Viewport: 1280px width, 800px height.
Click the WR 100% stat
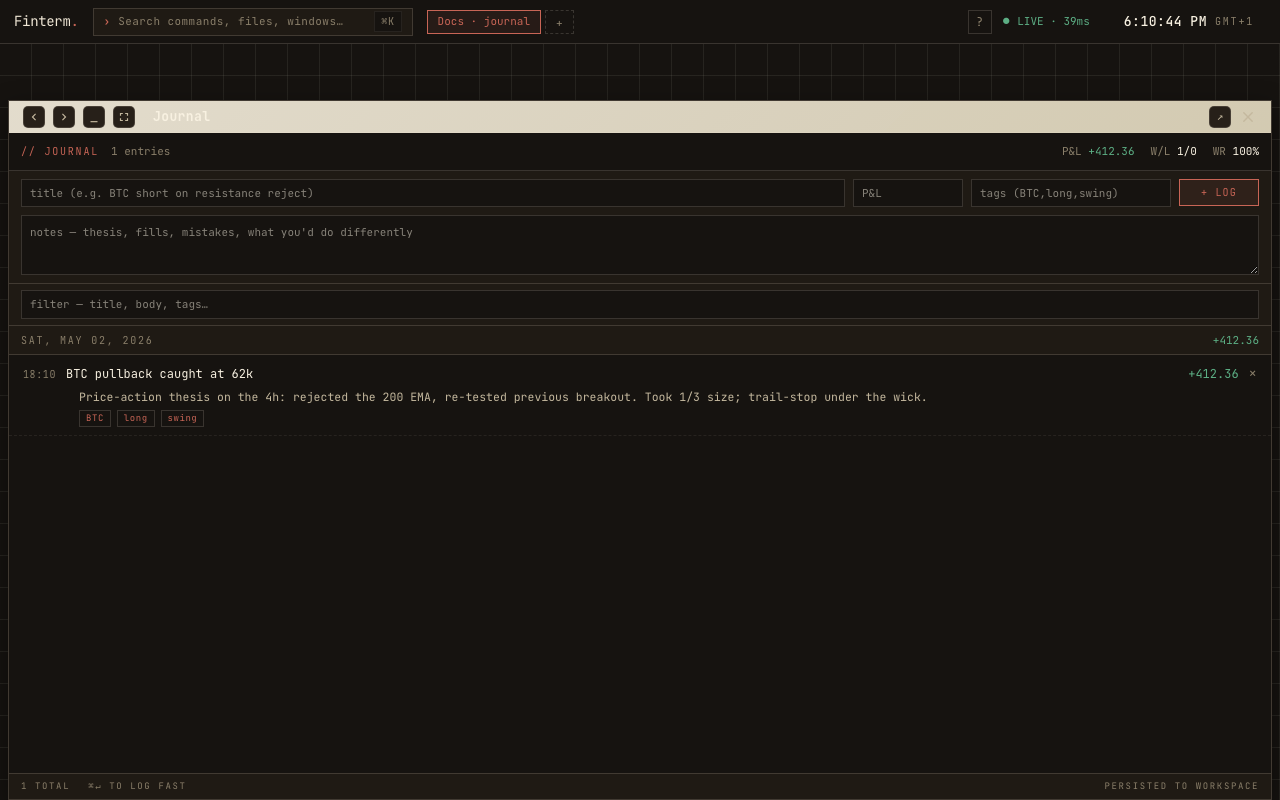pos(1236,152)
